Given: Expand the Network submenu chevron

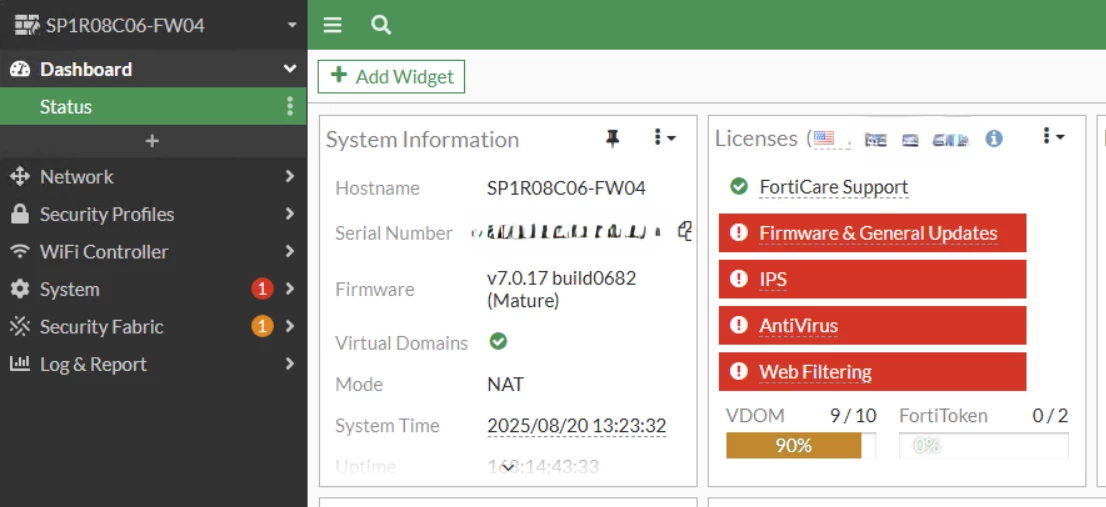Looking at the screenshot, I should (x=290, y=176).
